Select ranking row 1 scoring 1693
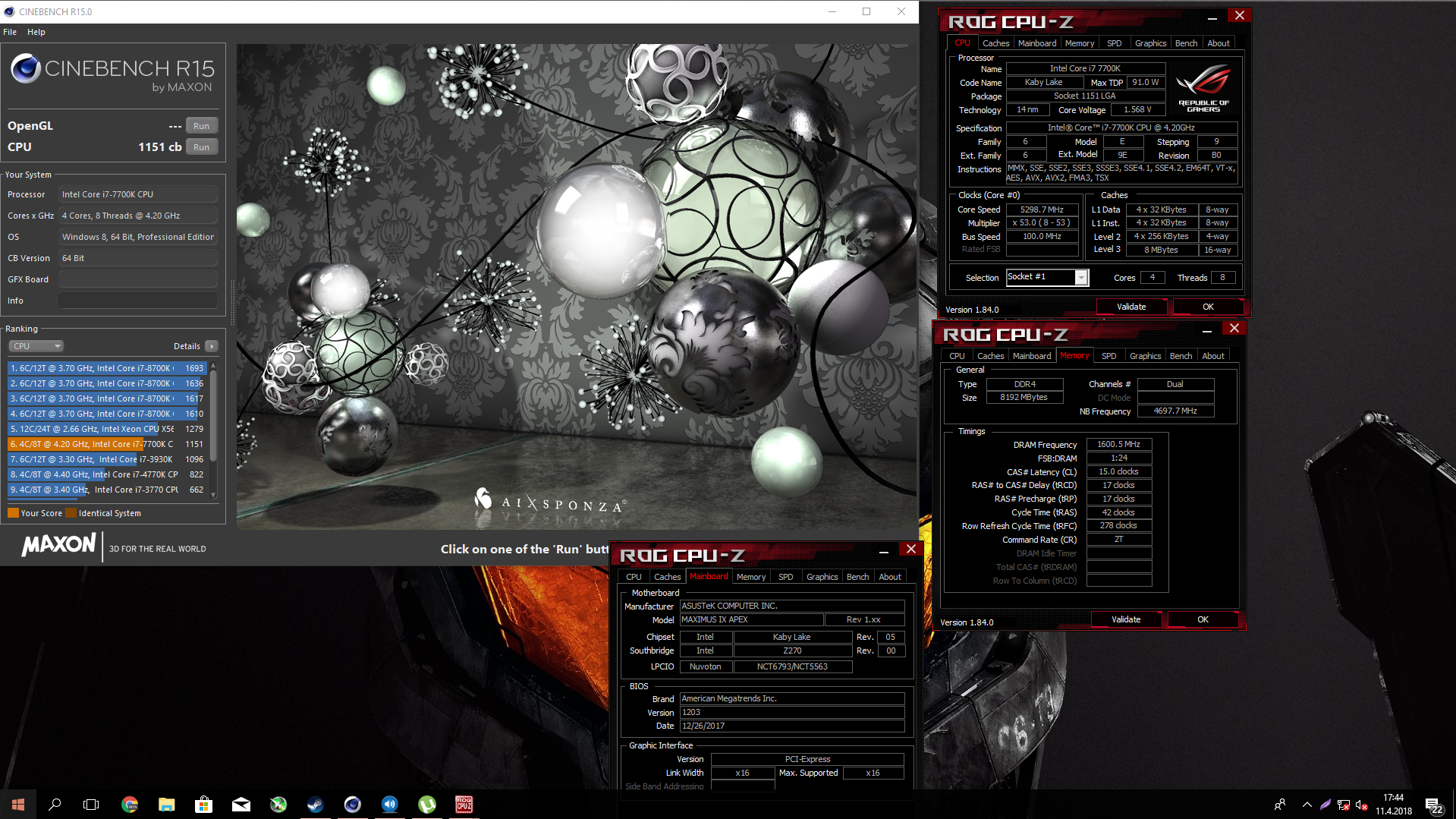 108,368
